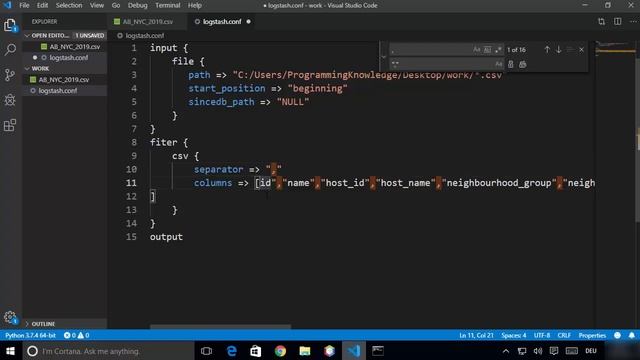This screenshot has width=640, height=360.
Task: Open the Help menu
Action: (x=195, y=5)
